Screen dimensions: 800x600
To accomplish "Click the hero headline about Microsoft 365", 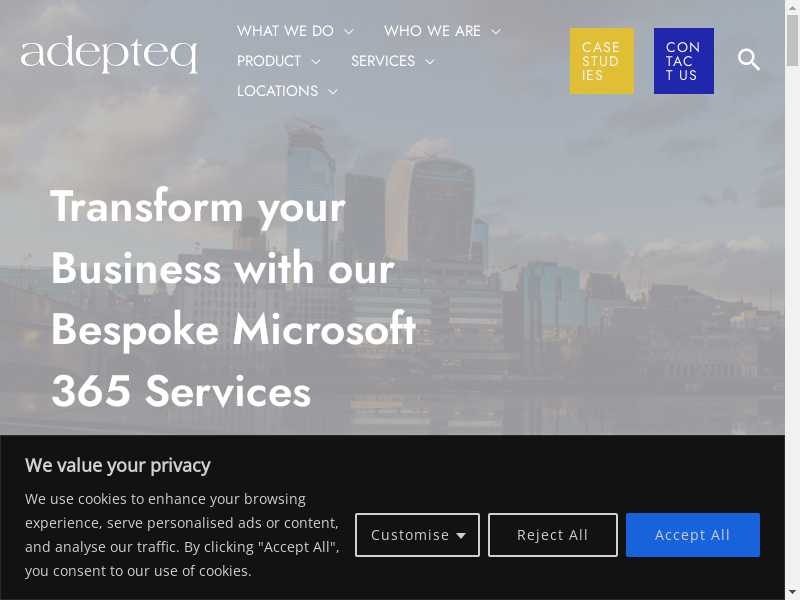I will click(x=233, y=299).
